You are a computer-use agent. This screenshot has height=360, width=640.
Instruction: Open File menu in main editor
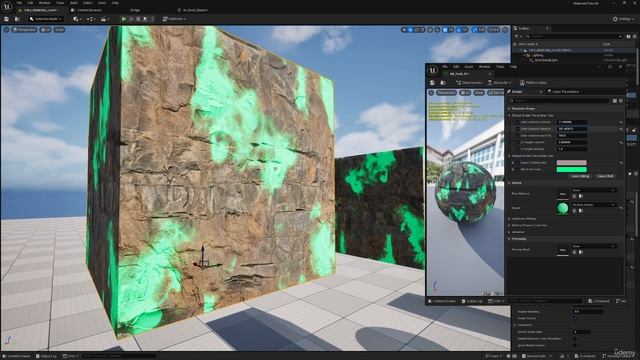coord(19,3)
